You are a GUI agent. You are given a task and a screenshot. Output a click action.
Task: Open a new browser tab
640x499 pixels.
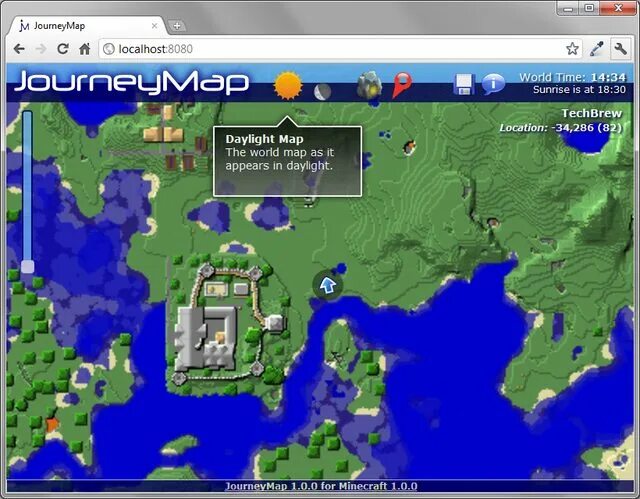click(177, 26)
